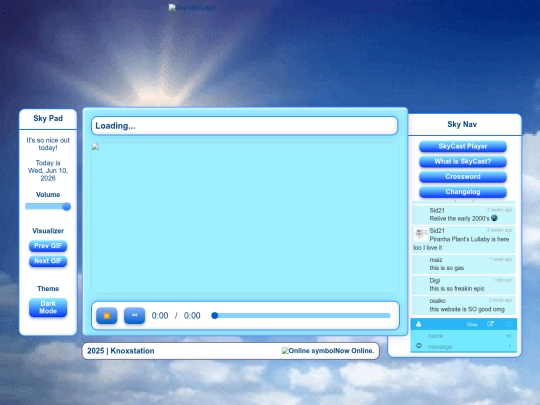Click the track progress slider handle

point(215,315)
